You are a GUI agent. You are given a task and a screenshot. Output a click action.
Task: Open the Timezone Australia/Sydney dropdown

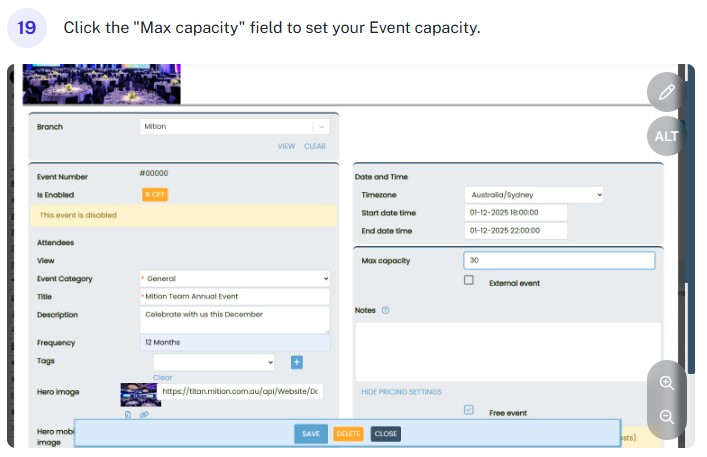point(534,195)
